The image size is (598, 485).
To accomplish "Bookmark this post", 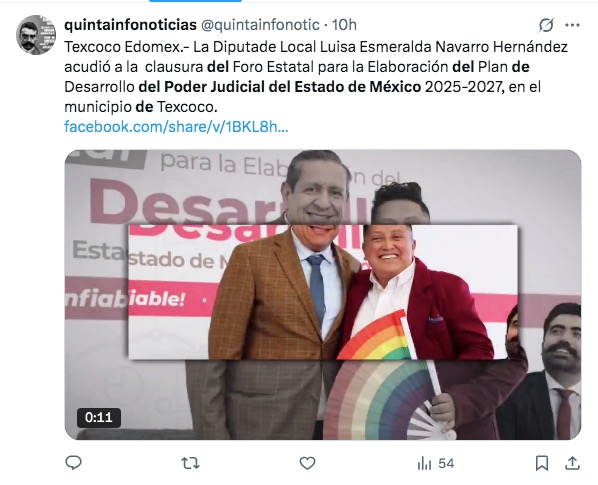I will tap(542, 463).
